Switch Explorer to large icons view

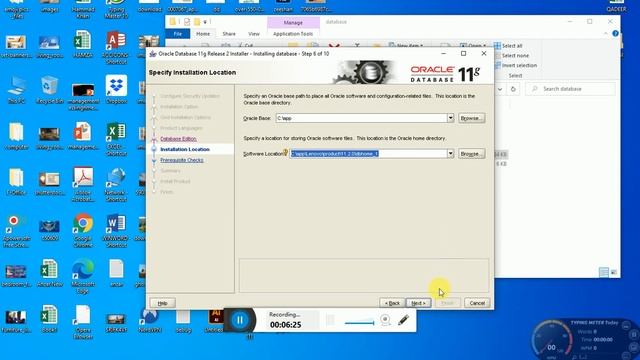[x=613, y=272]
